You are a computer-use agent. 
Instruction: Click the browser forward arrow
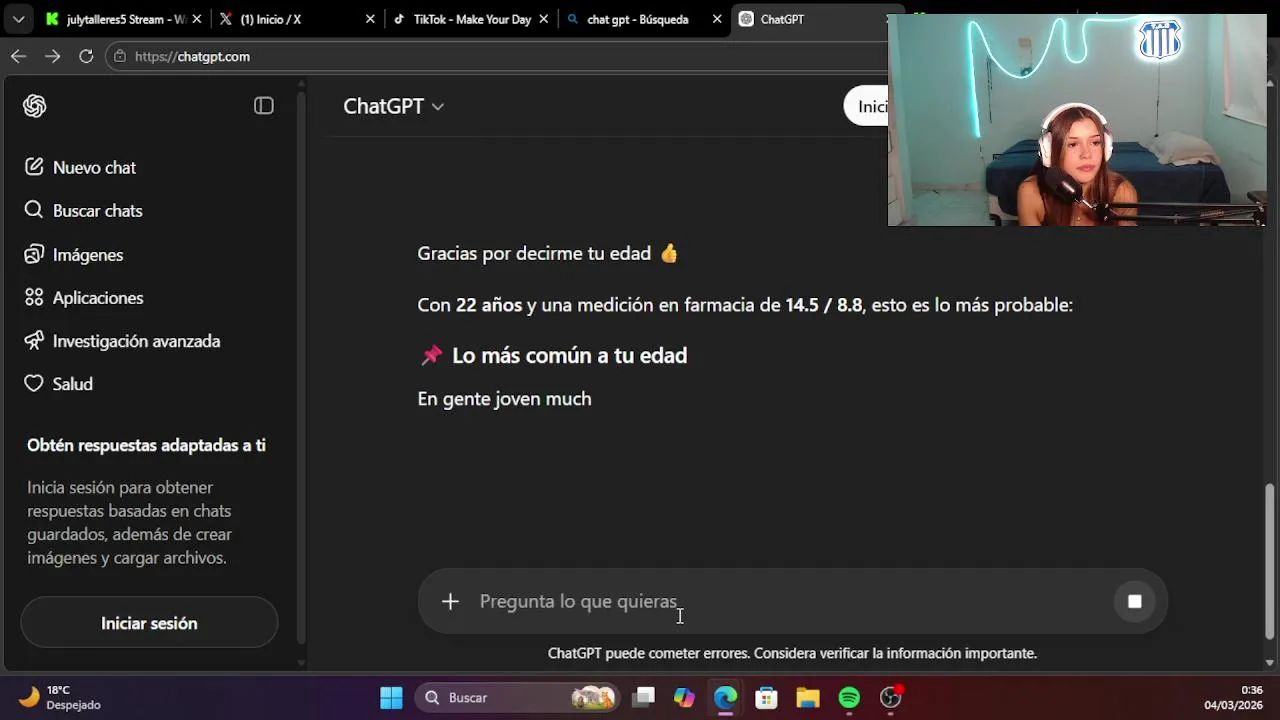point(52,57)
